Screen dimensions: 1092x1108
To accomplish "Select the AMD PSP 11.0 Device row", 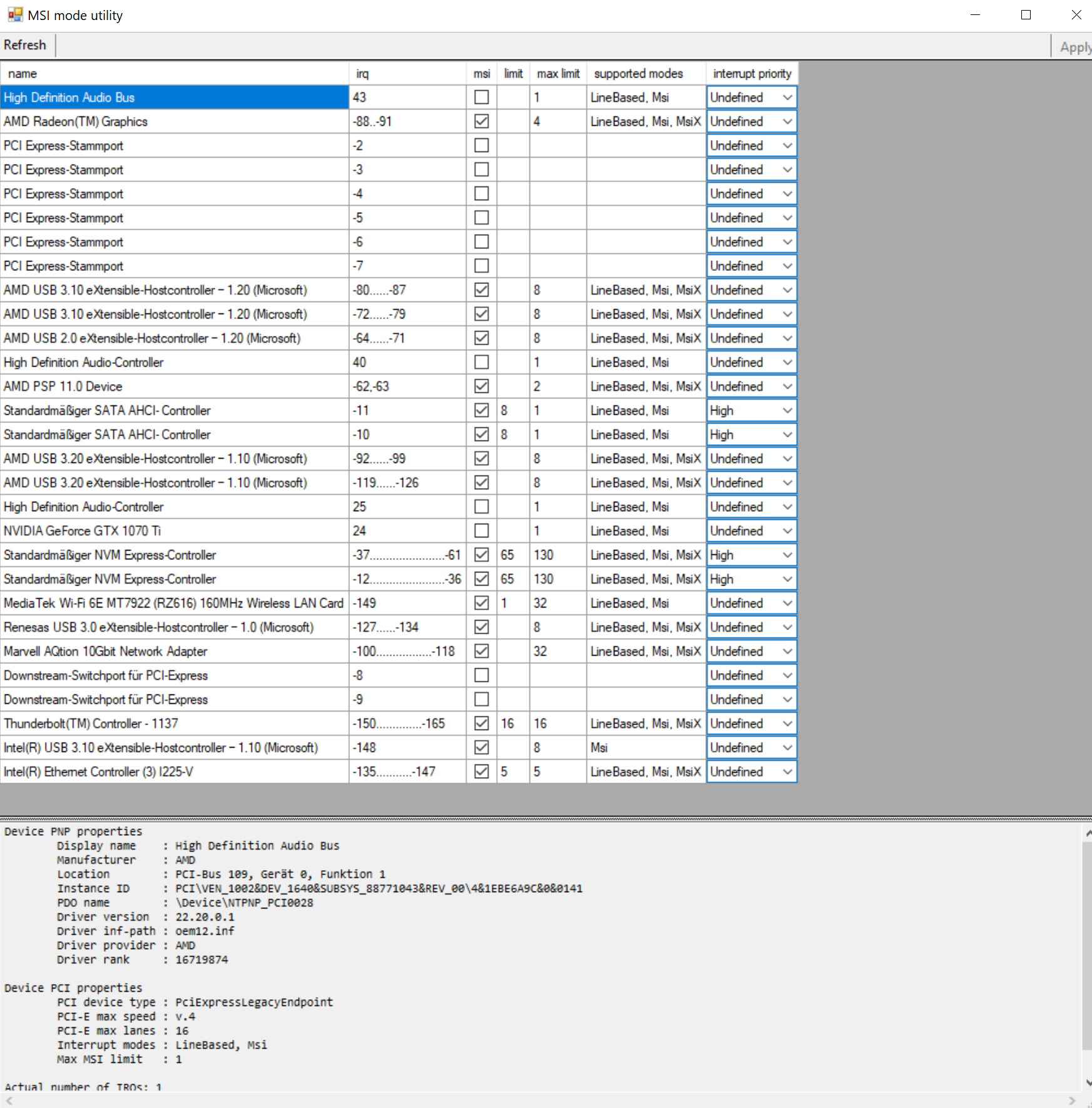I will [175, 387].
